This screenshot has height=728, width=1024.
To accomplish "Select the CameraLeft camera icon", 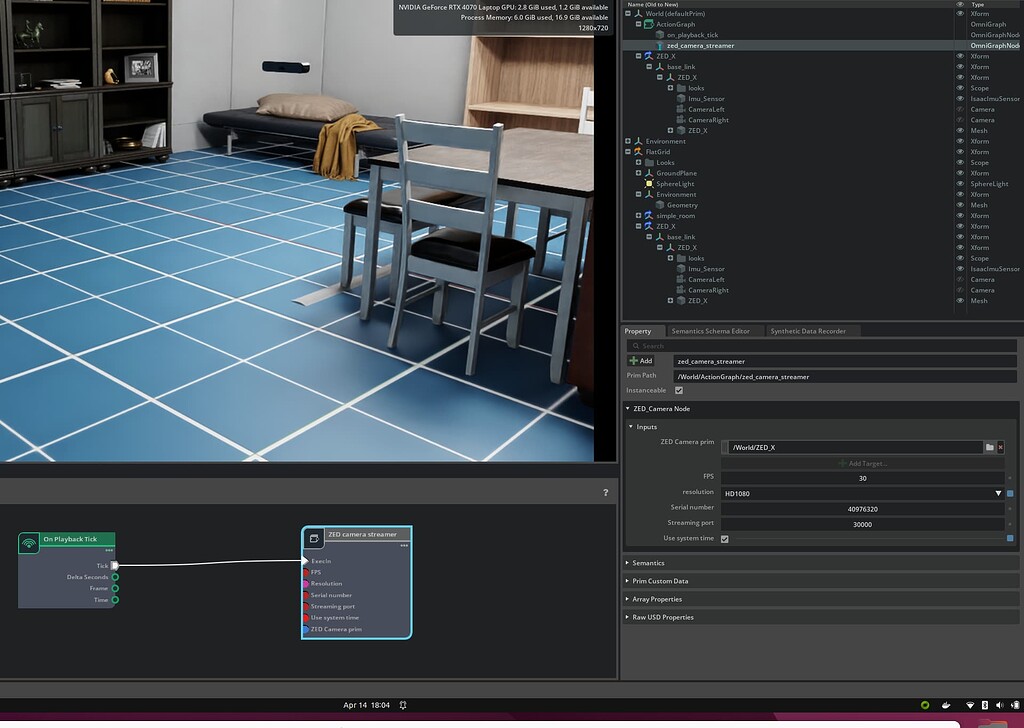I will tap(679, 109).
